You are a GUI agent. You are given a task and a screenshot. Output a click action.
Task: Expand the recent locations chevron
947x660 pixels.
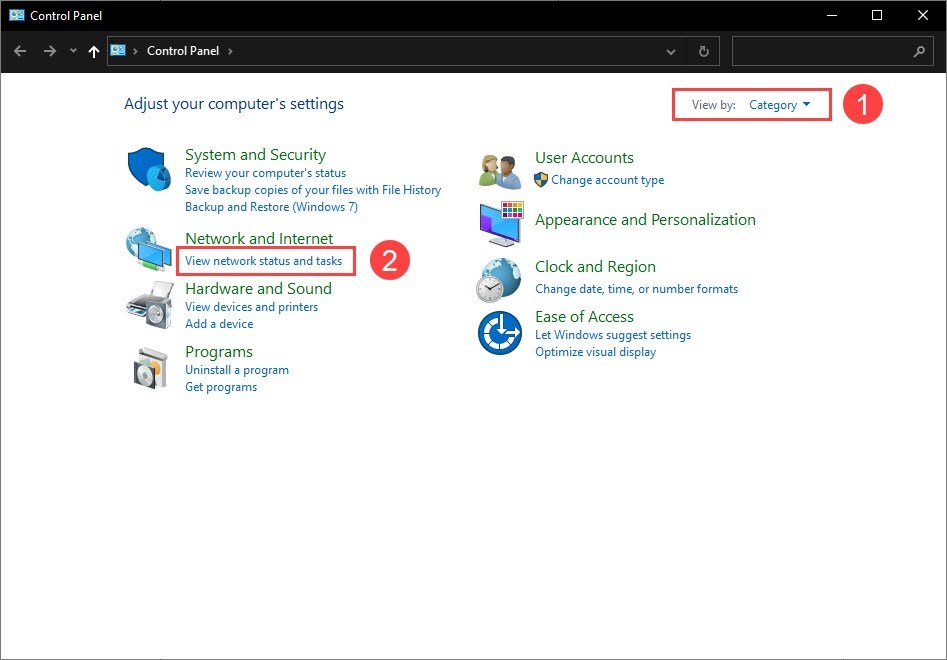[x=73, y=51]
